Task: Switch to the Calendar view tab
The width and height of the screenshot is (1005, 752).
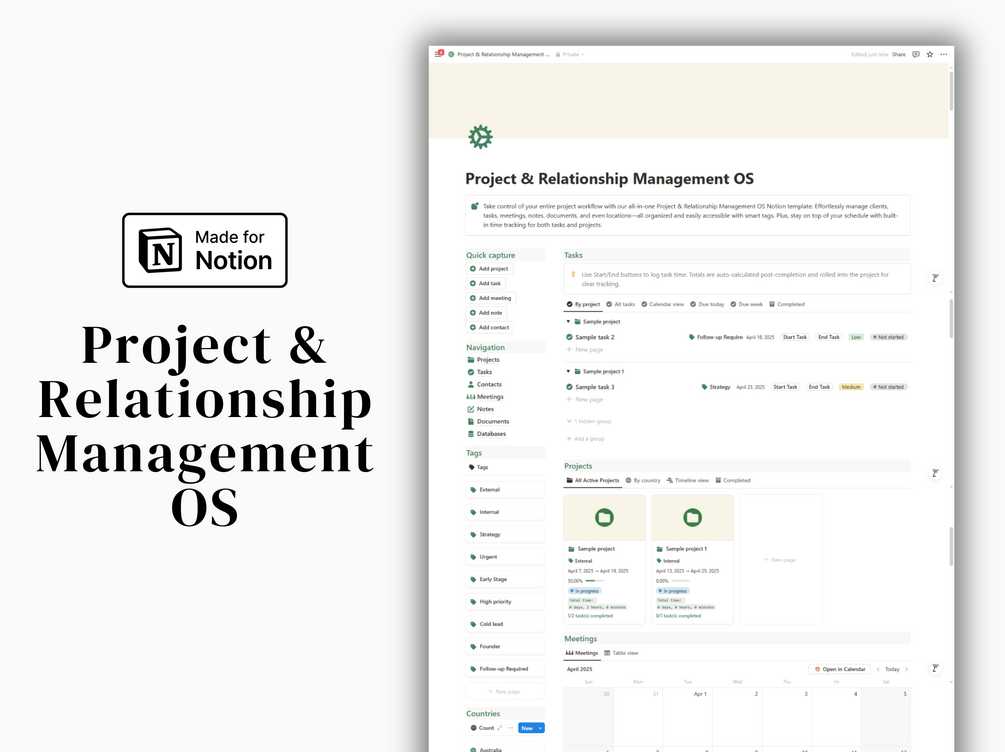Action: 665,304
